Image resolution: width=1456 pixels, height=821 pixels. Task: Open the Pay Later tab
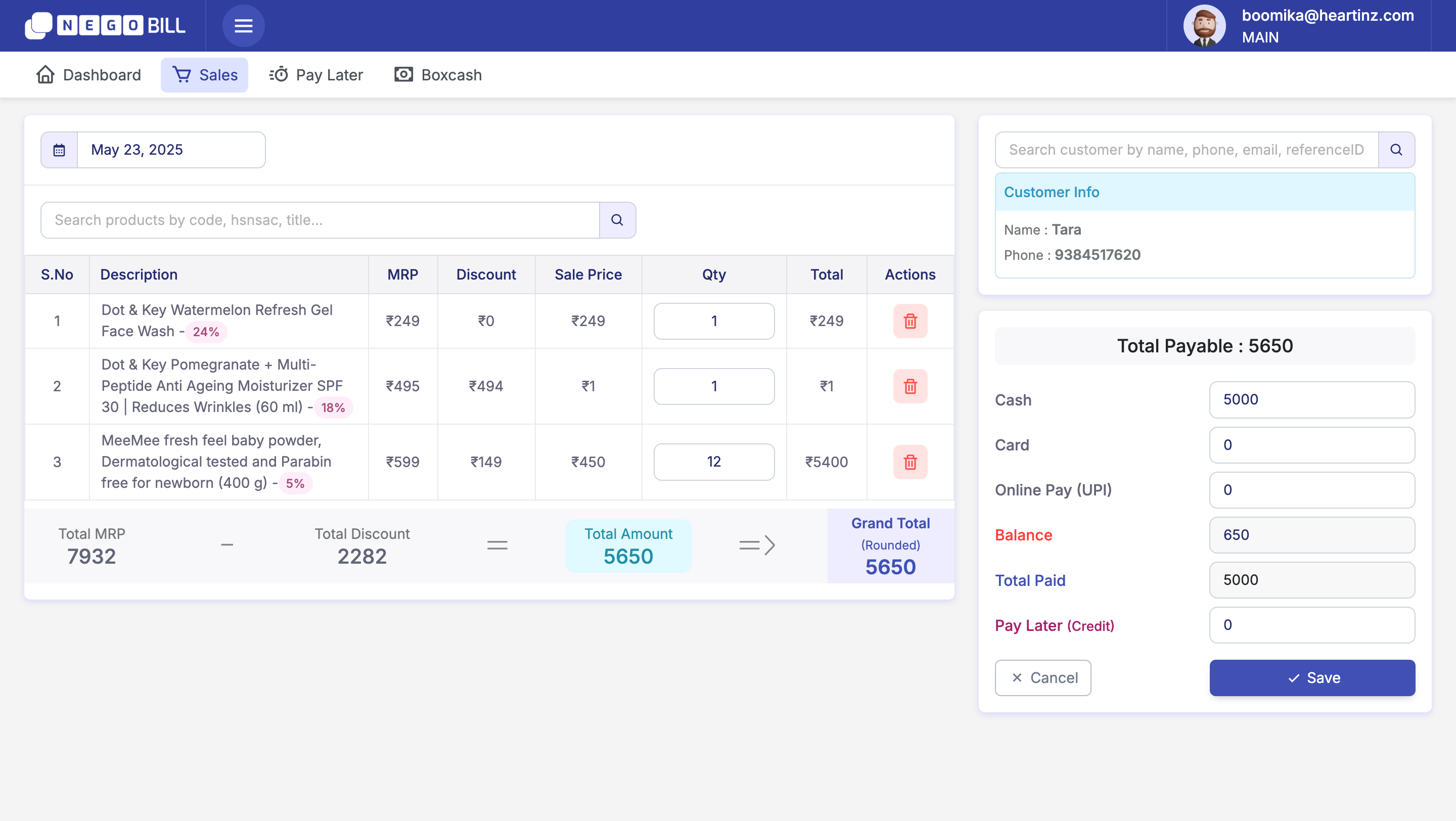coord(316,75)
